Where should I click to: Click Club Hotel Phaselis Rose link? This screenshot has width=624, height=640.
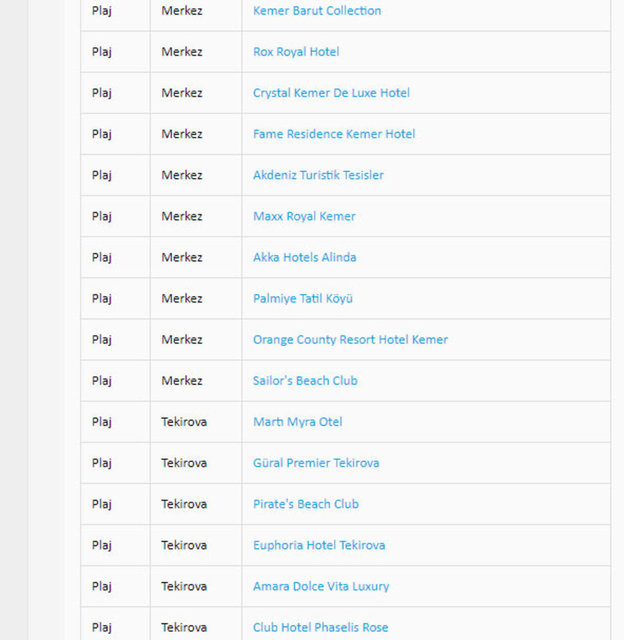point(320,627)
